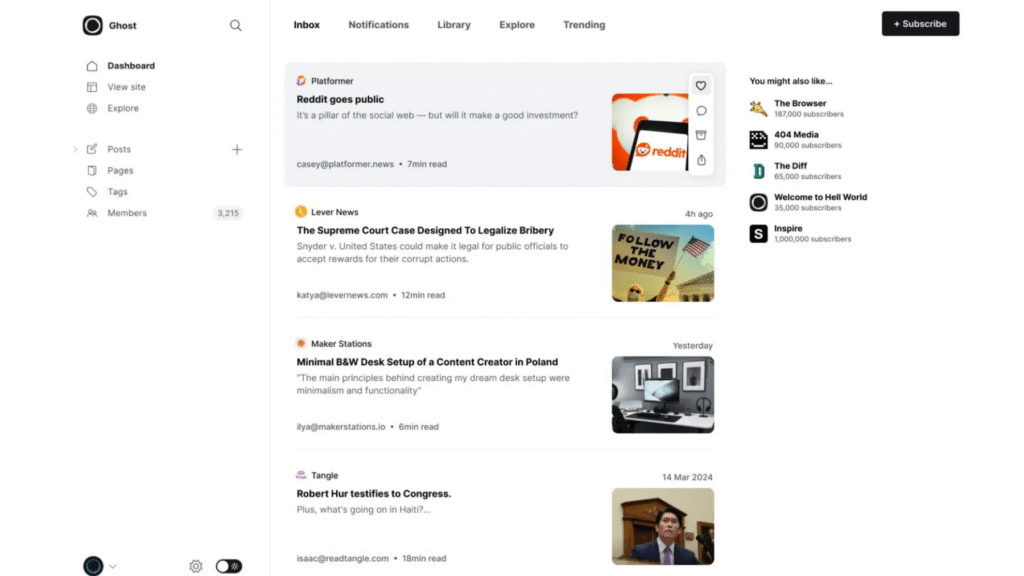Image resolution: width=1024 pixels, height=576 pixels.
Task: Open the Trending tab
Action: 584,25
